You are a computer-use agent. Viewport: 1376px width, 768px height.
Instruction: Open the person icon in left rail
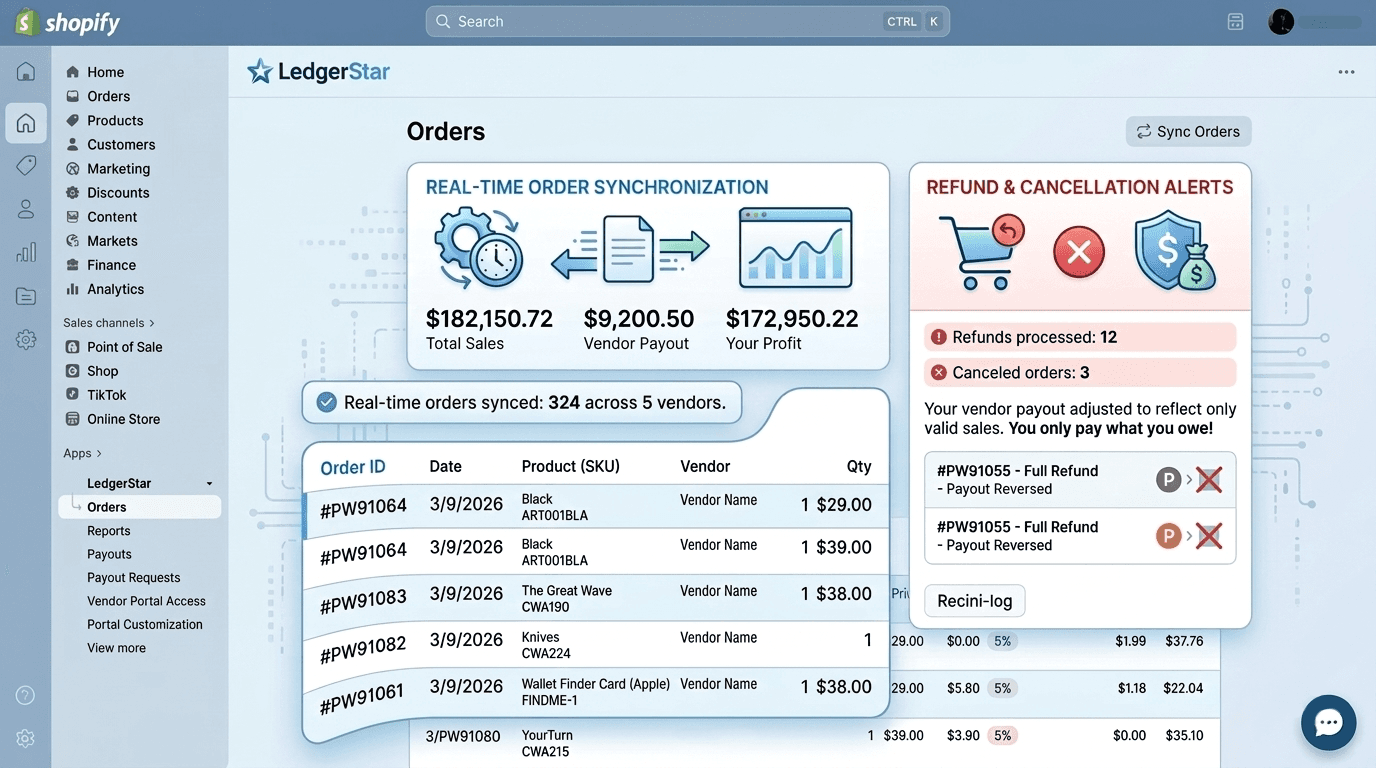tap(26, 209)
